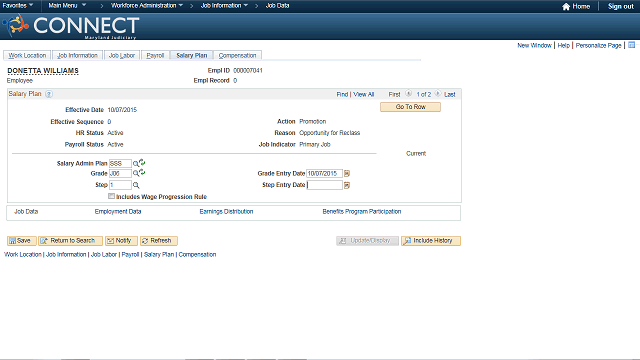Open the Help link
This screenshot has height=360, width=640.
point(563,45)
